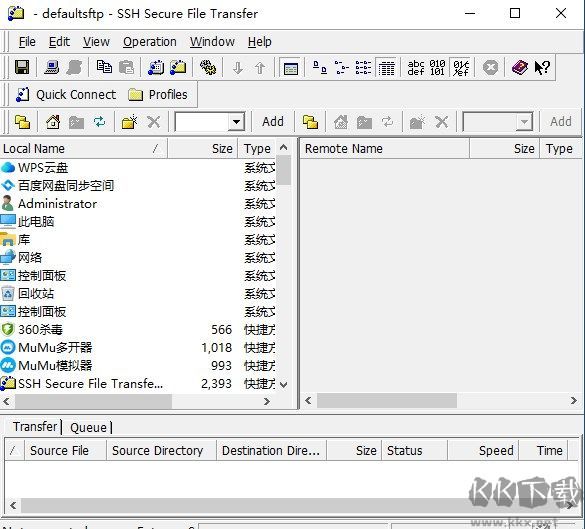
Task: Click remote Add favorite button
Action: pos(561,122)
